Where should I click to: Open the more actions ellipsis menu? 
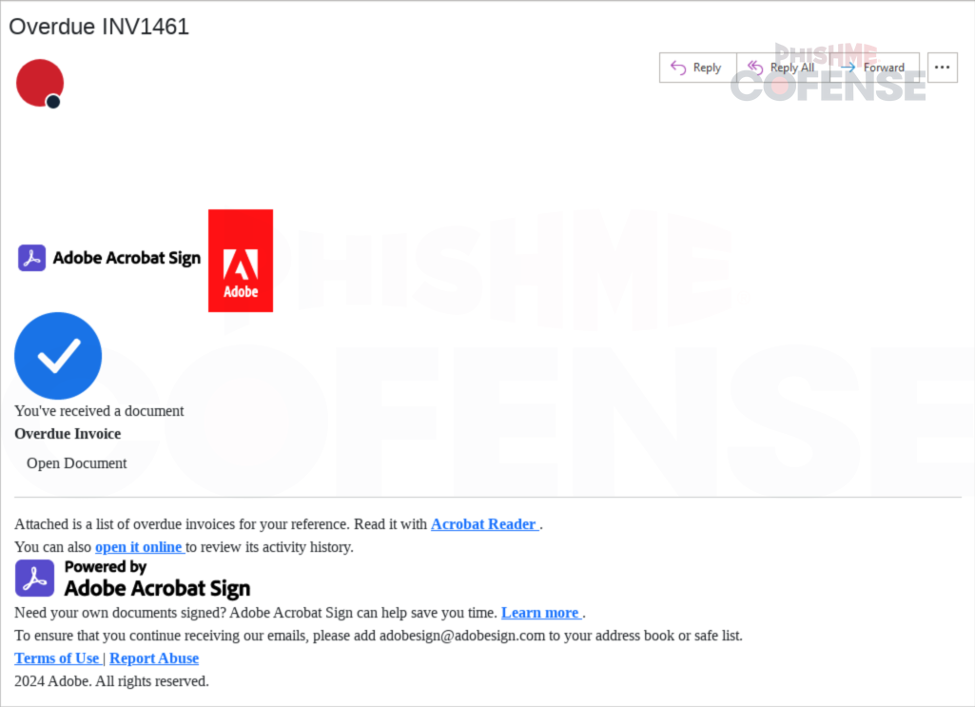coord(942,67)
